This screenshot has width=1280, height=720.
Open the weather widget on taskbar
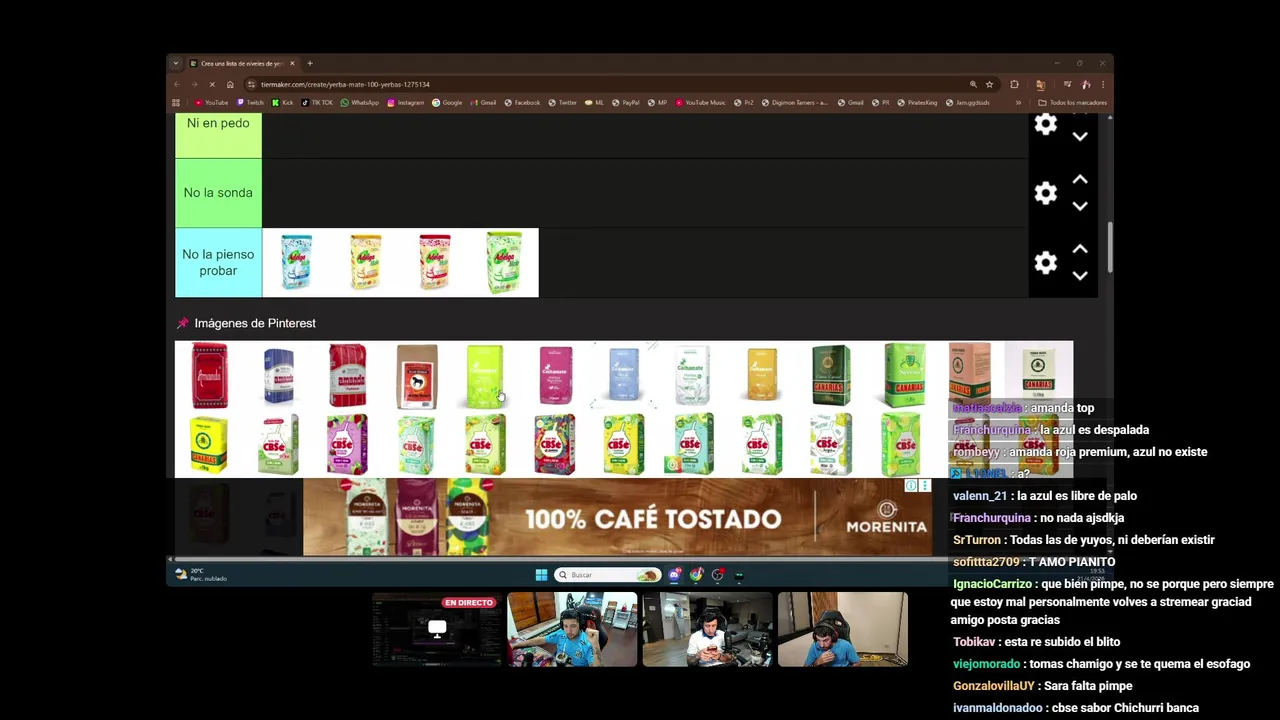coord(200,575)
